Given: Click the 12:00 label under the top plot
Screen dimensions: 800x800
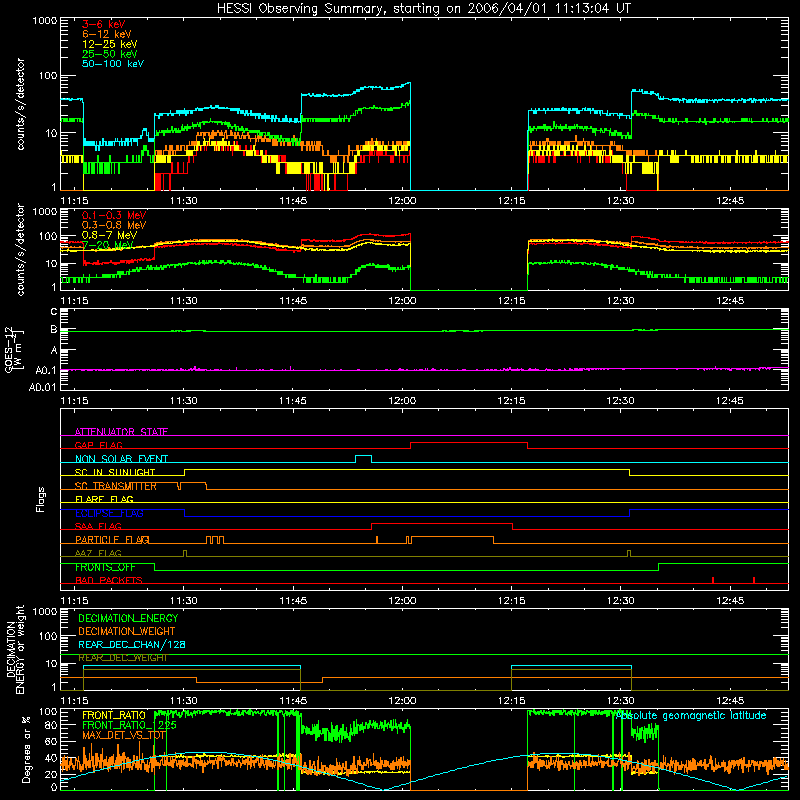Looking at the screenshot, I should coord(402,201).
